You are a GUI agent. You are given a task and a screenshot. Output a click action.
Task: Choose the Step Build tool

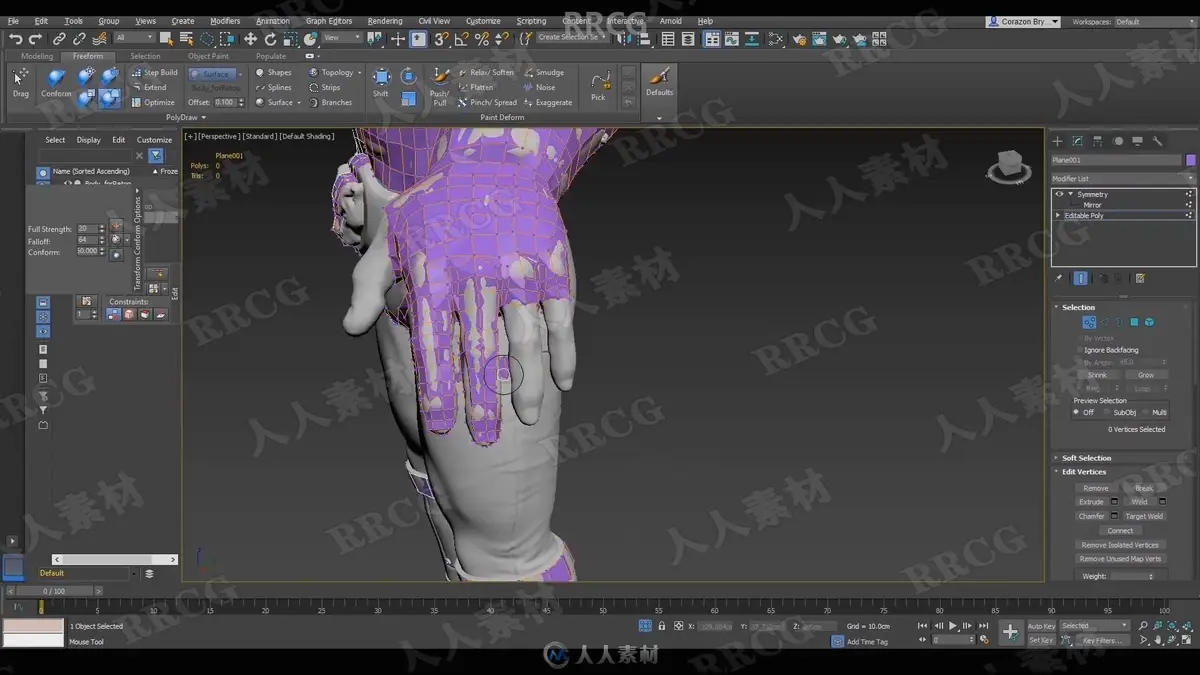coord(155,73)
